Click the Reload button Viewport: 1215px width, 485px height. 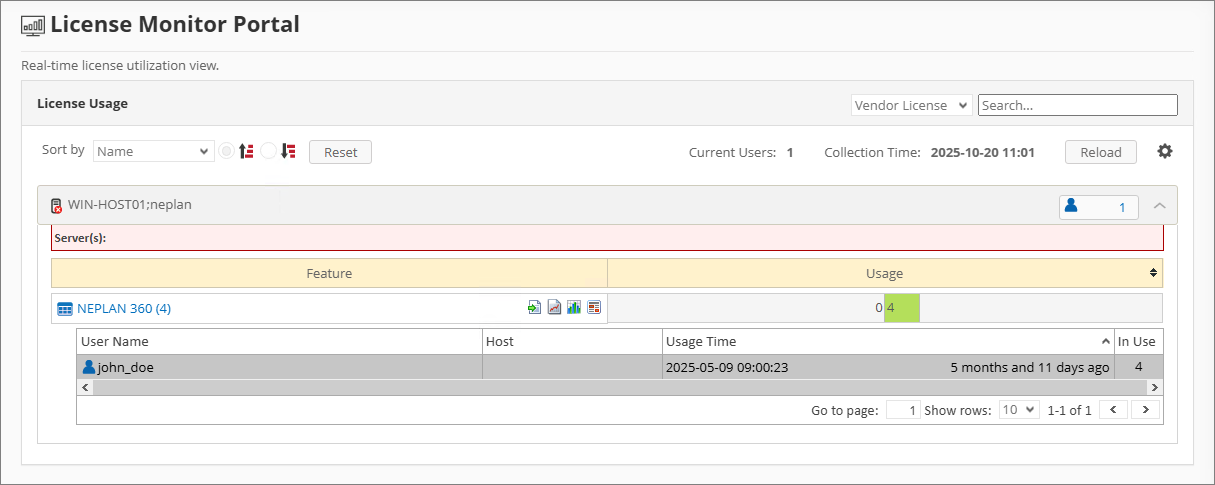click(1101, 152)
